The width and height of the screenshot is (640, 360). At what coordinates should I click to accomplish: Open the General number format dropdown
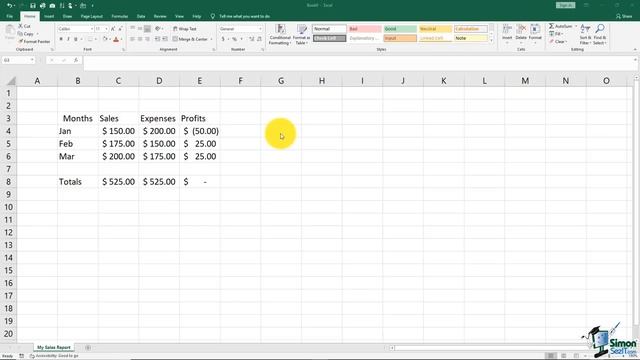[260, 29]
